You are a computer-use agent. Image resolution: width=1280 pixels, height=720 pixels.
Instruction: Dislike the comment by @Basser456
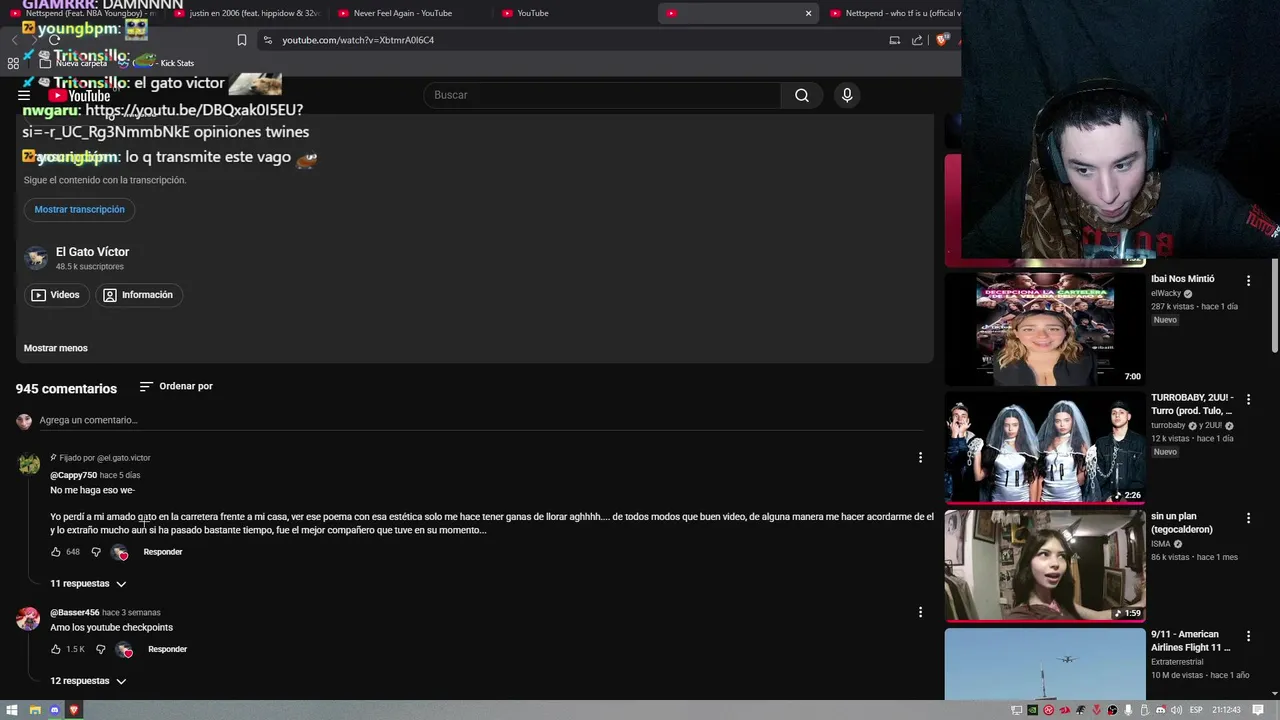[100, 649]
